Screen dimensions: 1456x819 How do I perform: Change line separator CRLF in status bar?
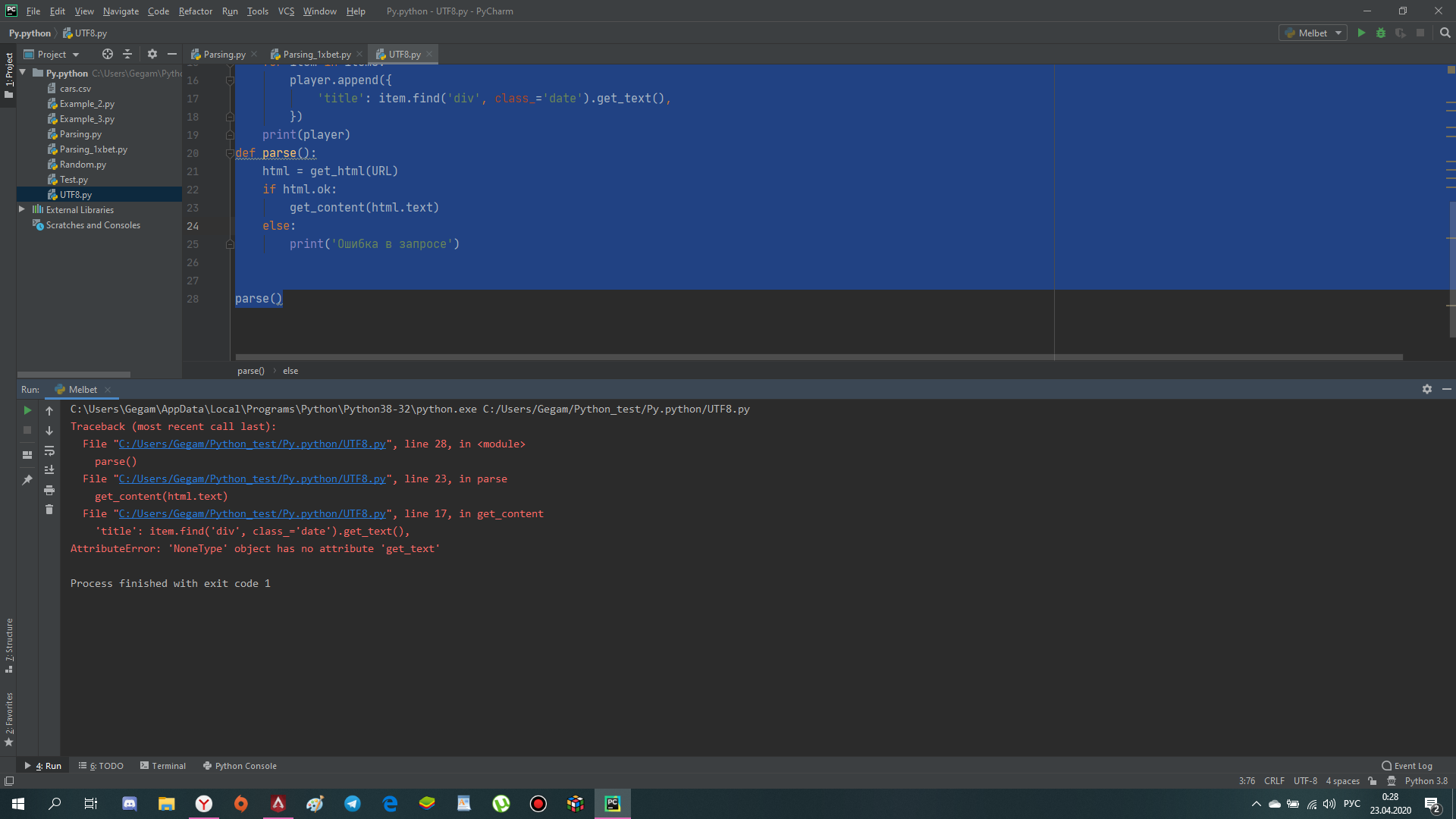point(1274,781)
